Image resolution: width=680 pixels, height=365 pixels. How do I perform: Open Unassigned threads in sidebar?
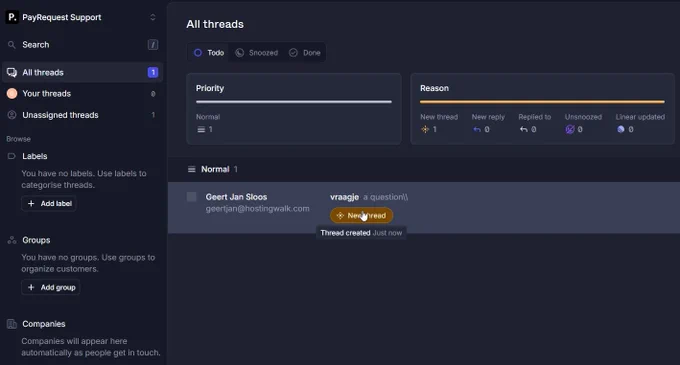tap(82, 115)
